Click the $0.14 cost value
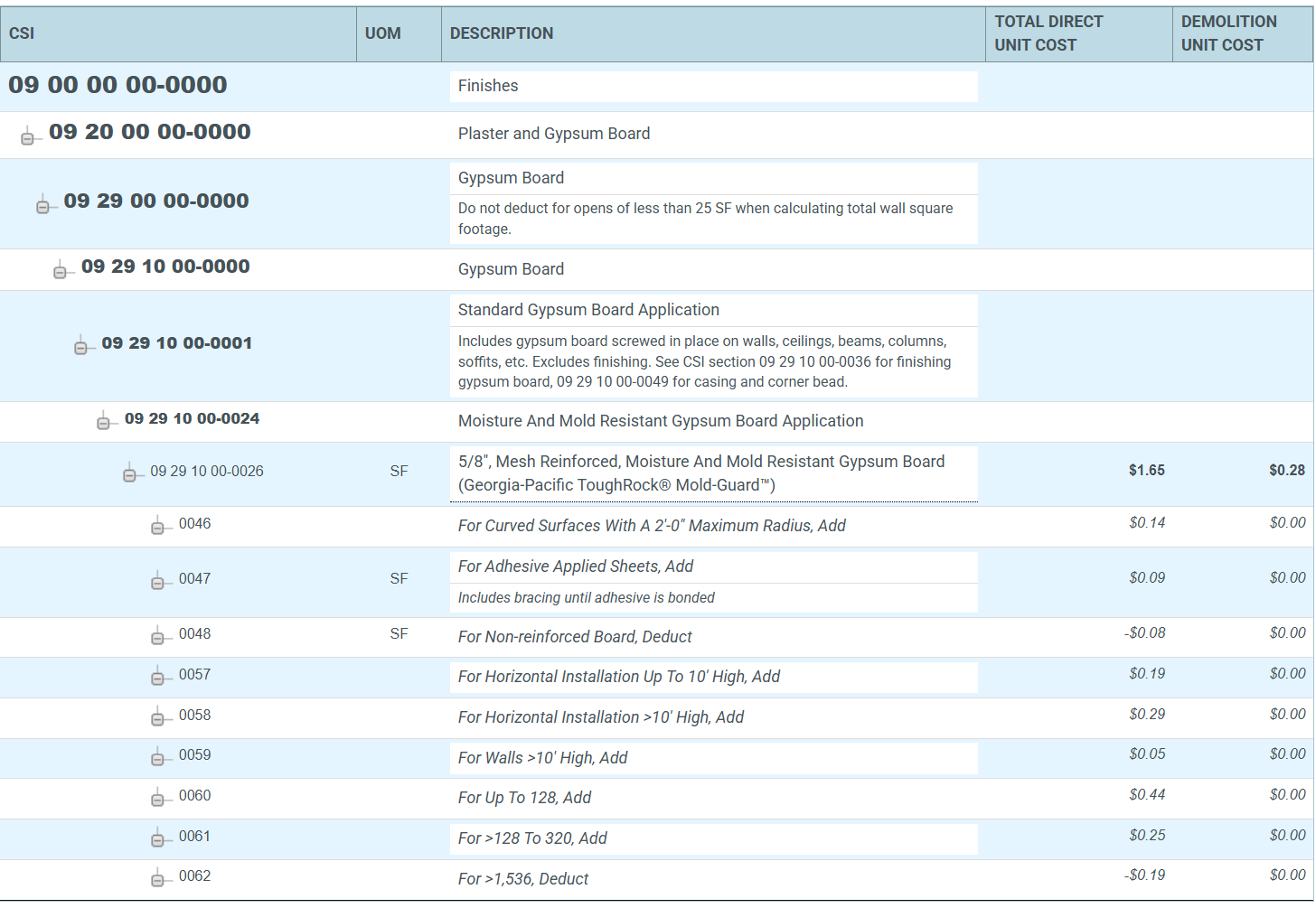The width and height of the screenshot is (1316, 908). [x=1147, y=522]
